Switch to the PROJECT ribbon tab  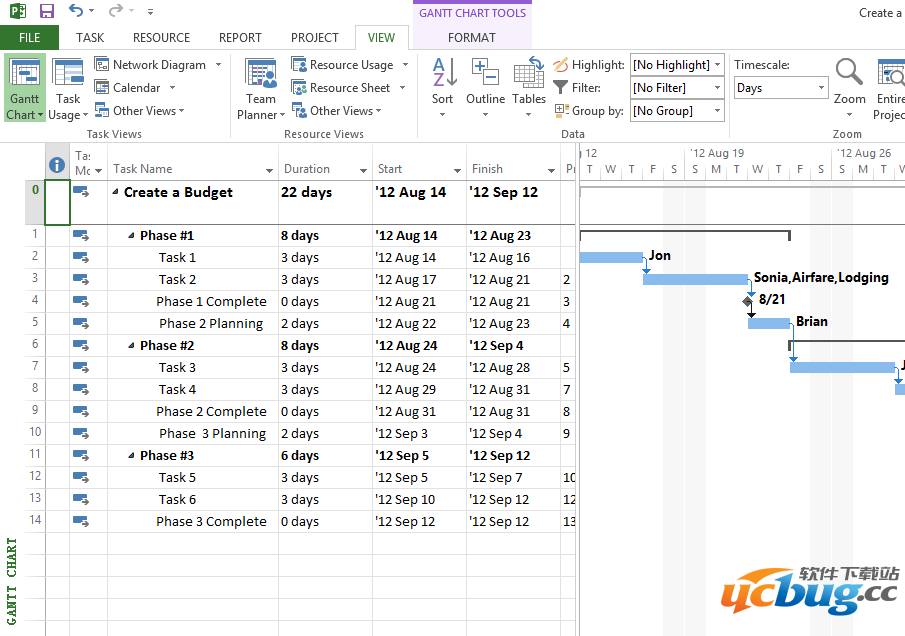pyautogui.click(x=315, y=38)
